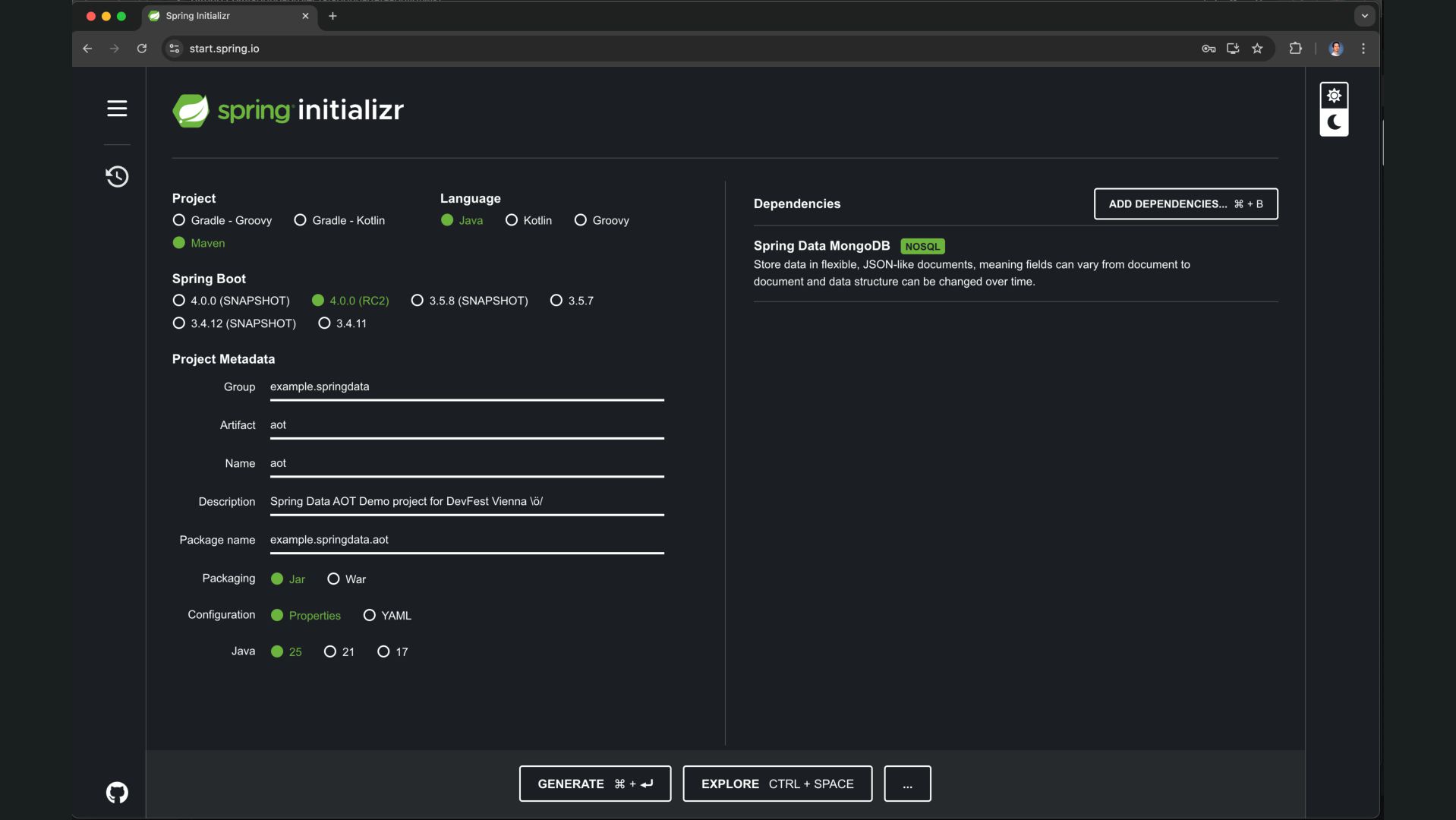1456x820 pixels.
Task: Click the Generate project button
Action: click(594, 784)
